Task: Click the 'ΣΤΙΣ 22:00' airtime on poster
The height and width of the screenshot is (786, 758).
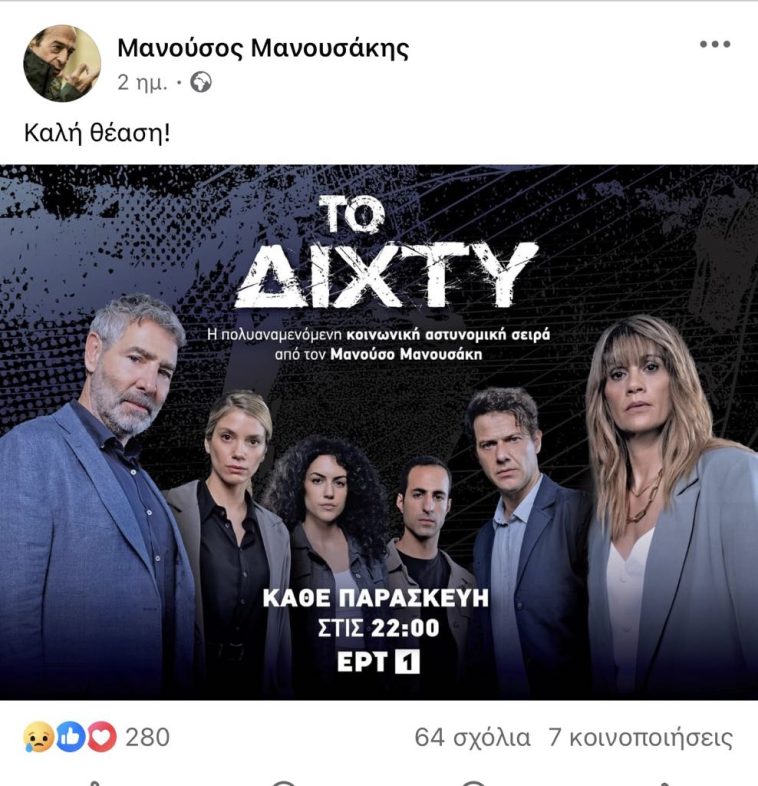Action: 378,628
